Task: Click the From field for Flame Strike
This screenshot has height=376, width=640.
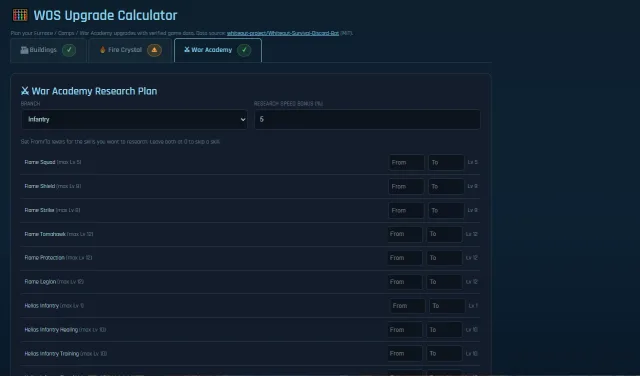Action: [407, 211]
